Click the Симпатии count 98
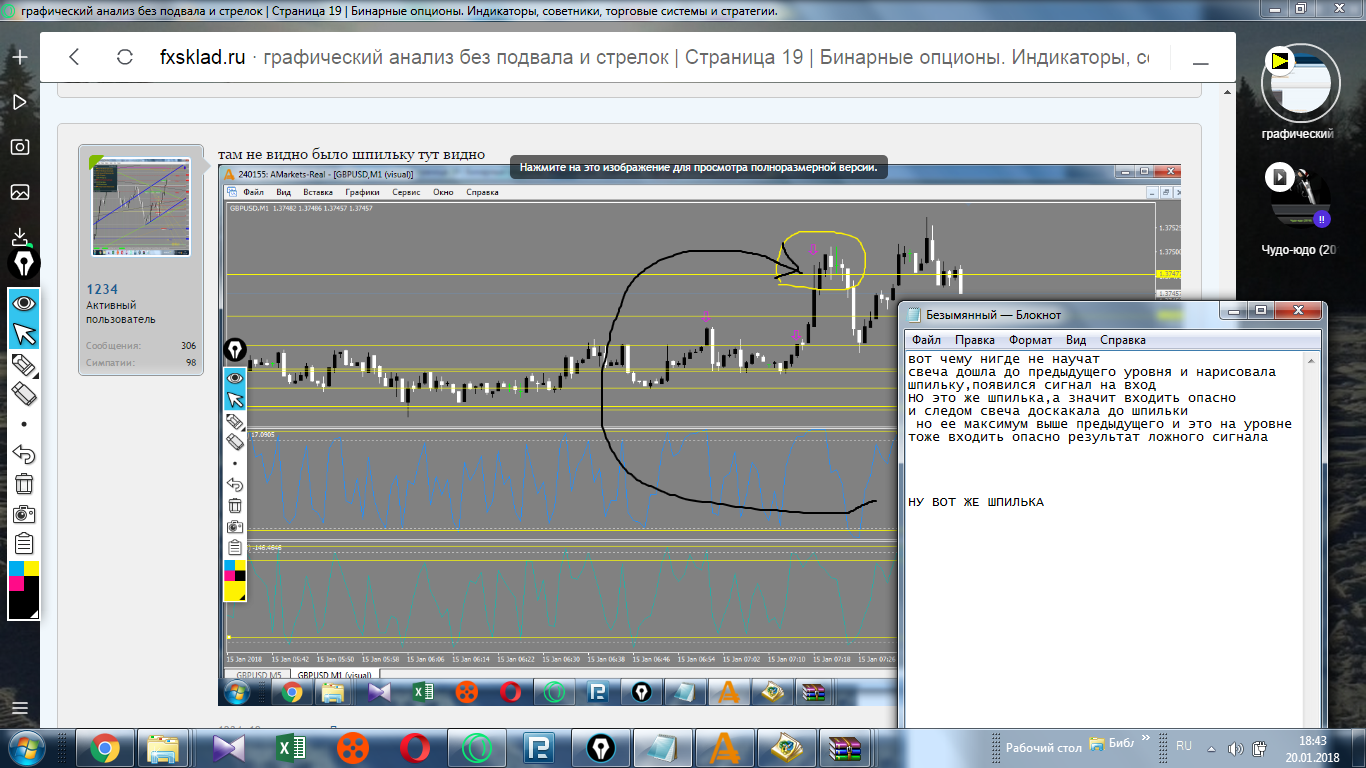This screenshot has height=768, width=1366. 189,362
